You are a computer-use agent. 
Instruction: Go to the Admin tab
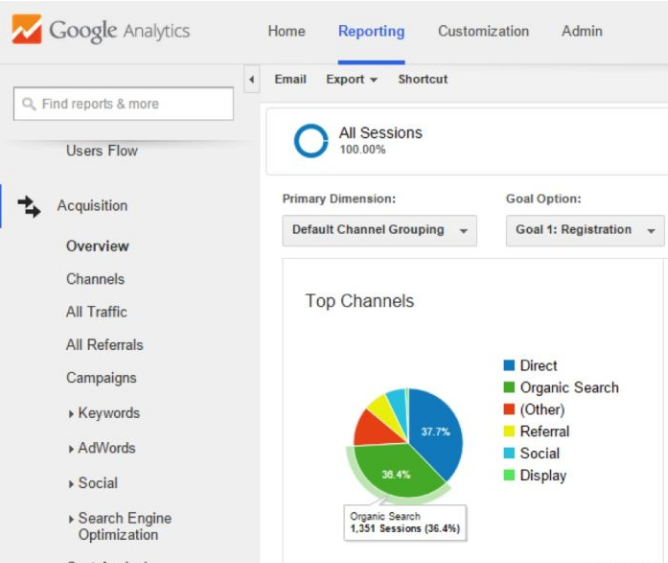(x=582, y=31)
